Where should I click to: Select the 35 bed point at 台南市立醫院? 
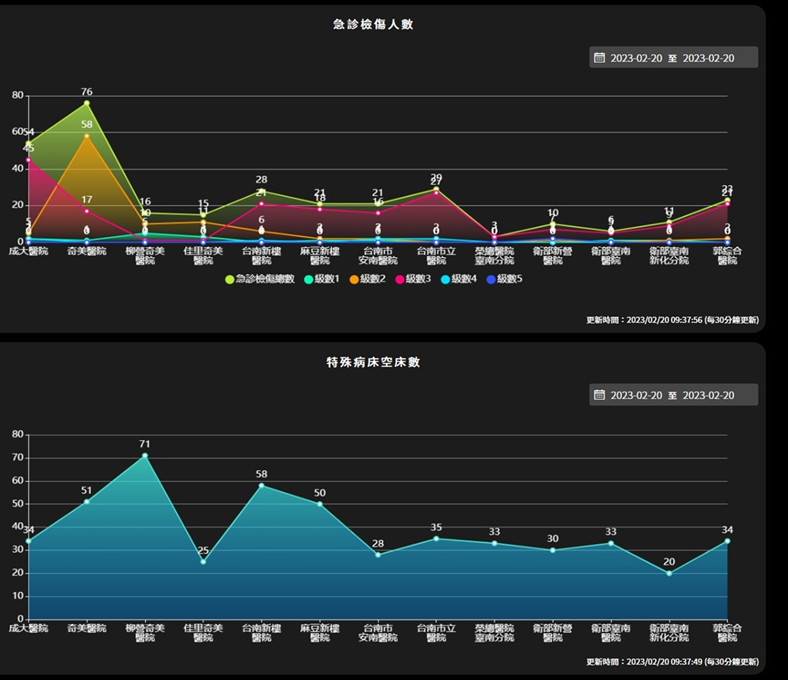pos(436,539)
